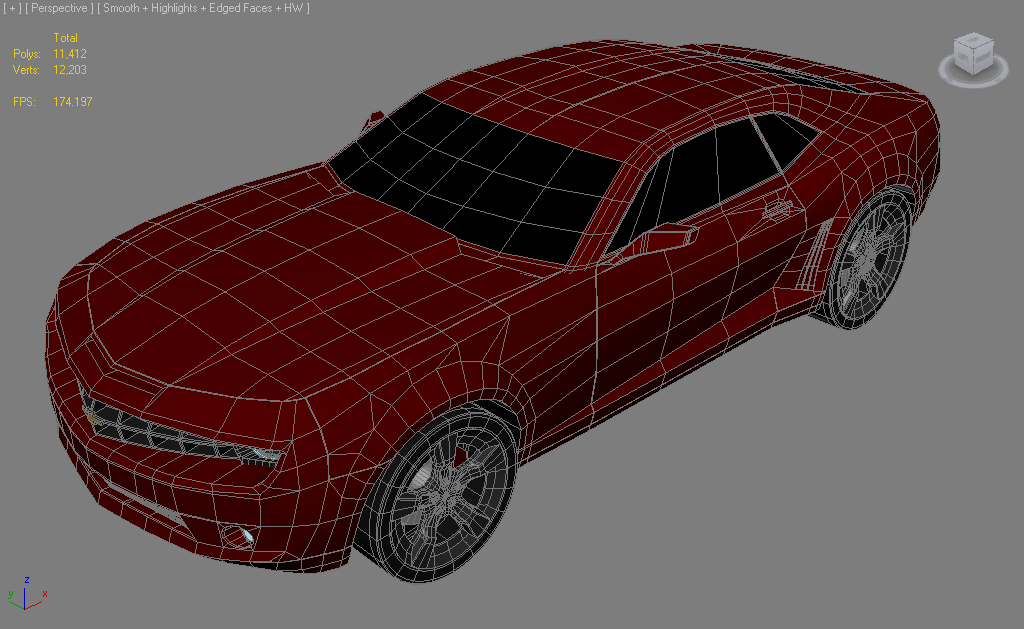Open the [+] viewport general menu
Image resolution: width=1024 pixels, height=629 pixels.
pos(12,8)
